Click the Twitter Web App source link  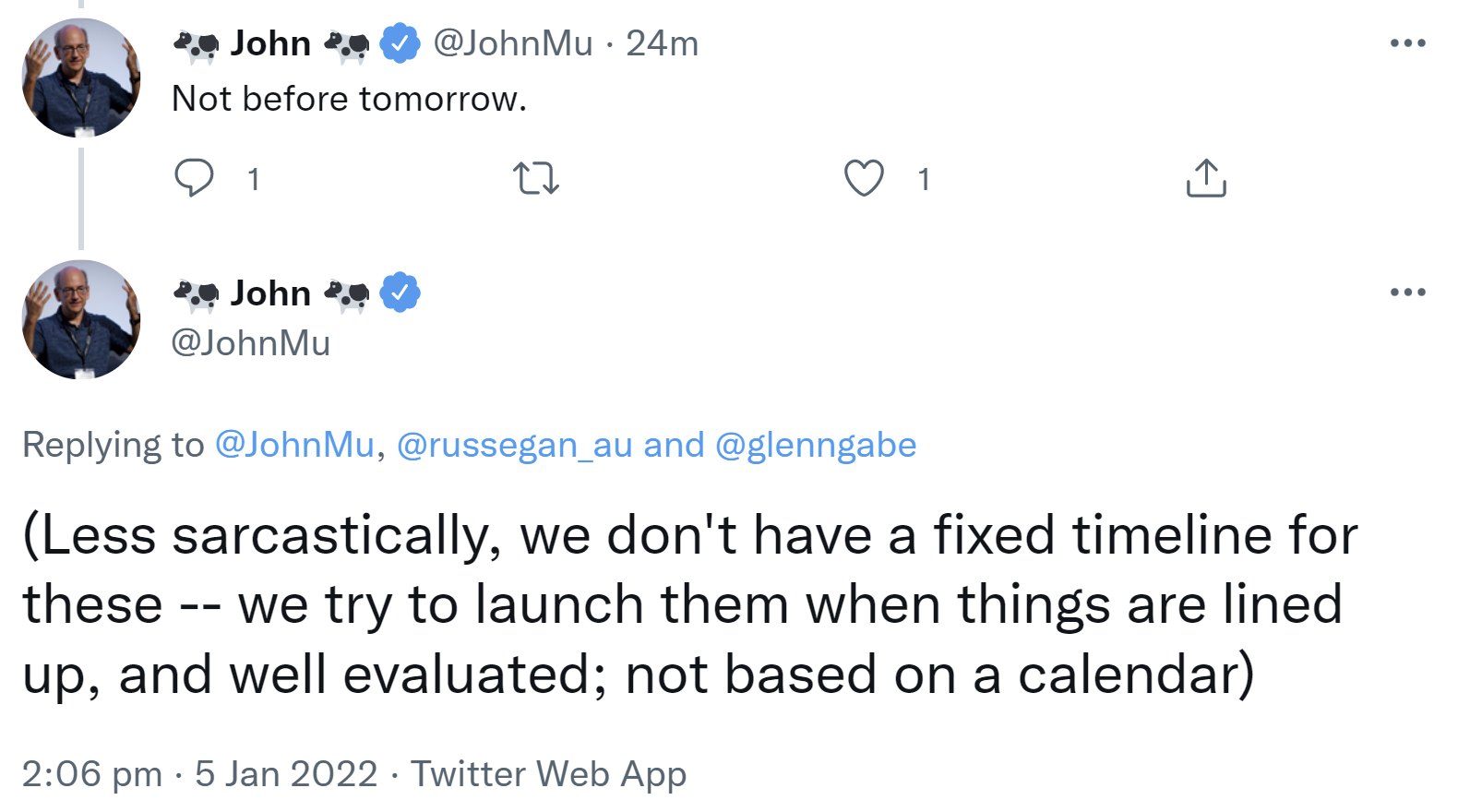[548, 773]
